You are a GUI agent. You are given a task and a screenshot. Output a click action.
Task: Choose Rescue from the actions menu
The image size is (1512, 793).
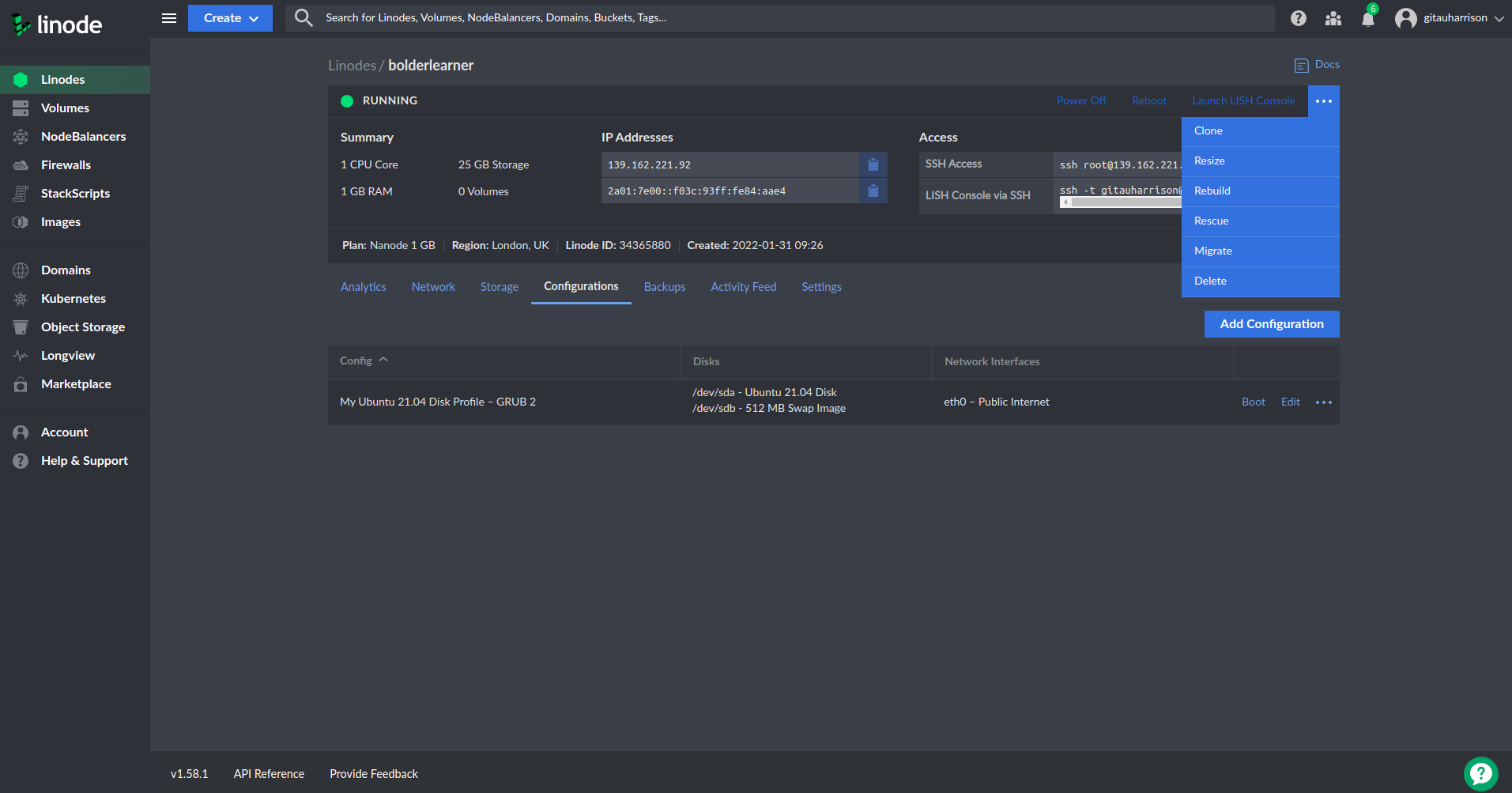coord(1261,221)
